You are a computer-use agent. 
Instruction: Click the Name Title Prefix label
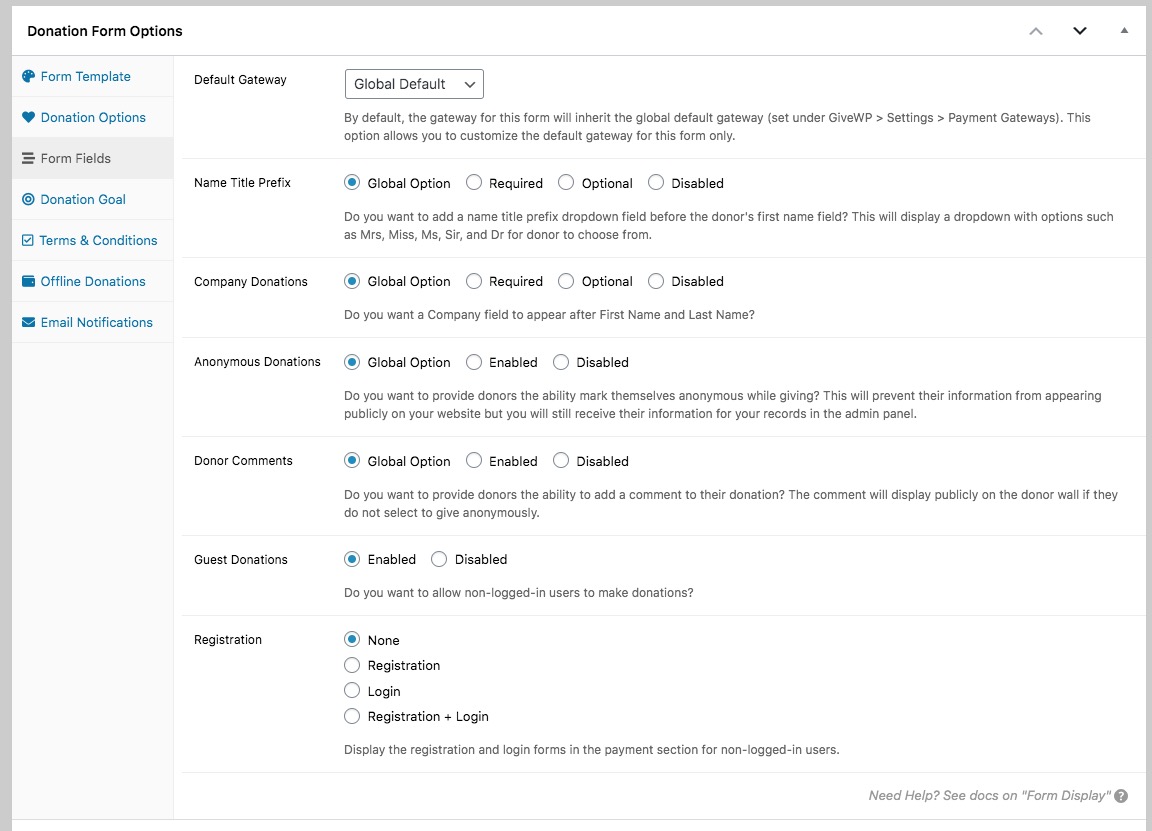tap(242, 182)
